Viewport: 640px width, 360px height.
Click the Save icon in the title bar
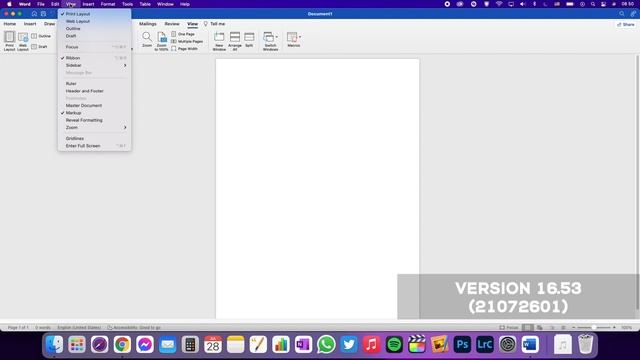click(43, 13)
